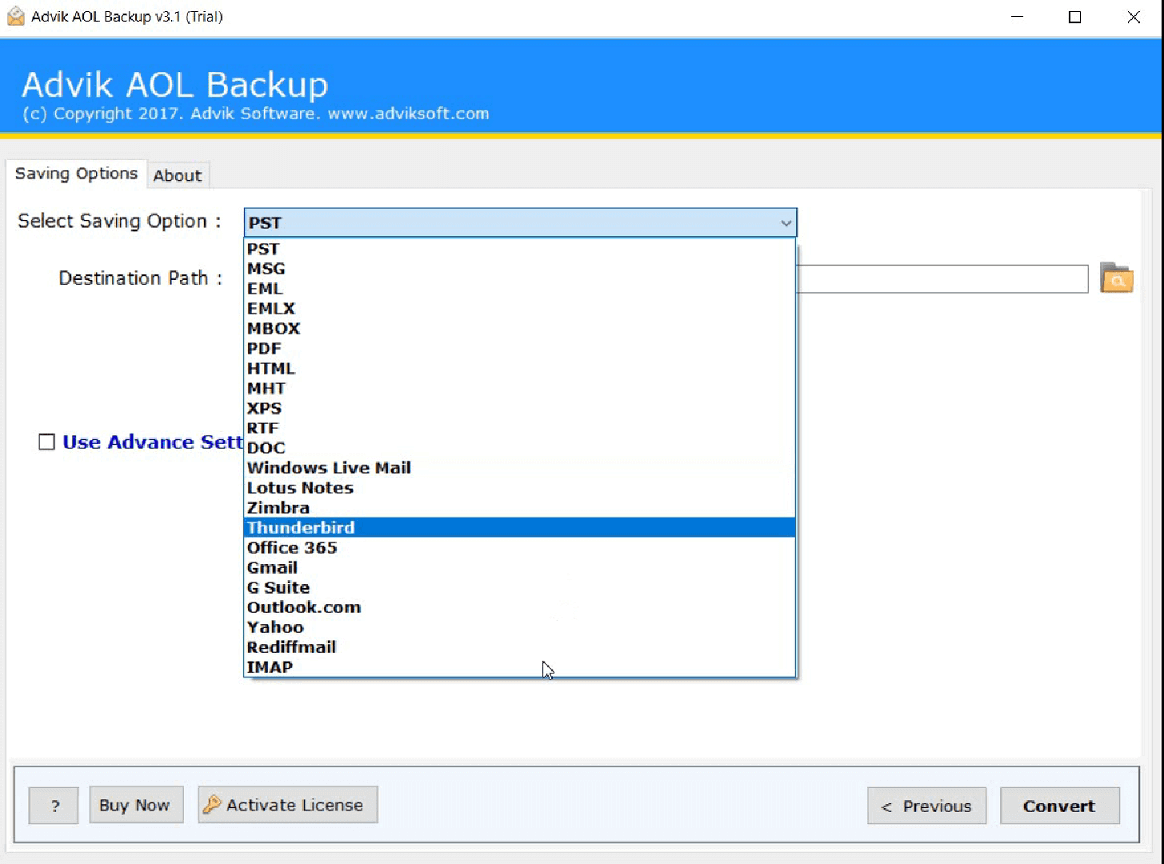Collapse the Select Saving Option dropdown arrow
Viewport: 1164px width, 864px height.
786,222
